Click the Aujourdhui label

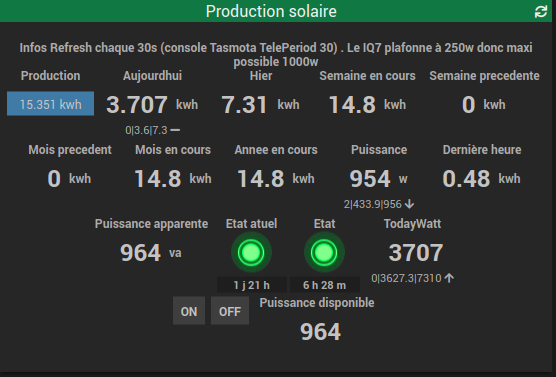coord(152,76)
